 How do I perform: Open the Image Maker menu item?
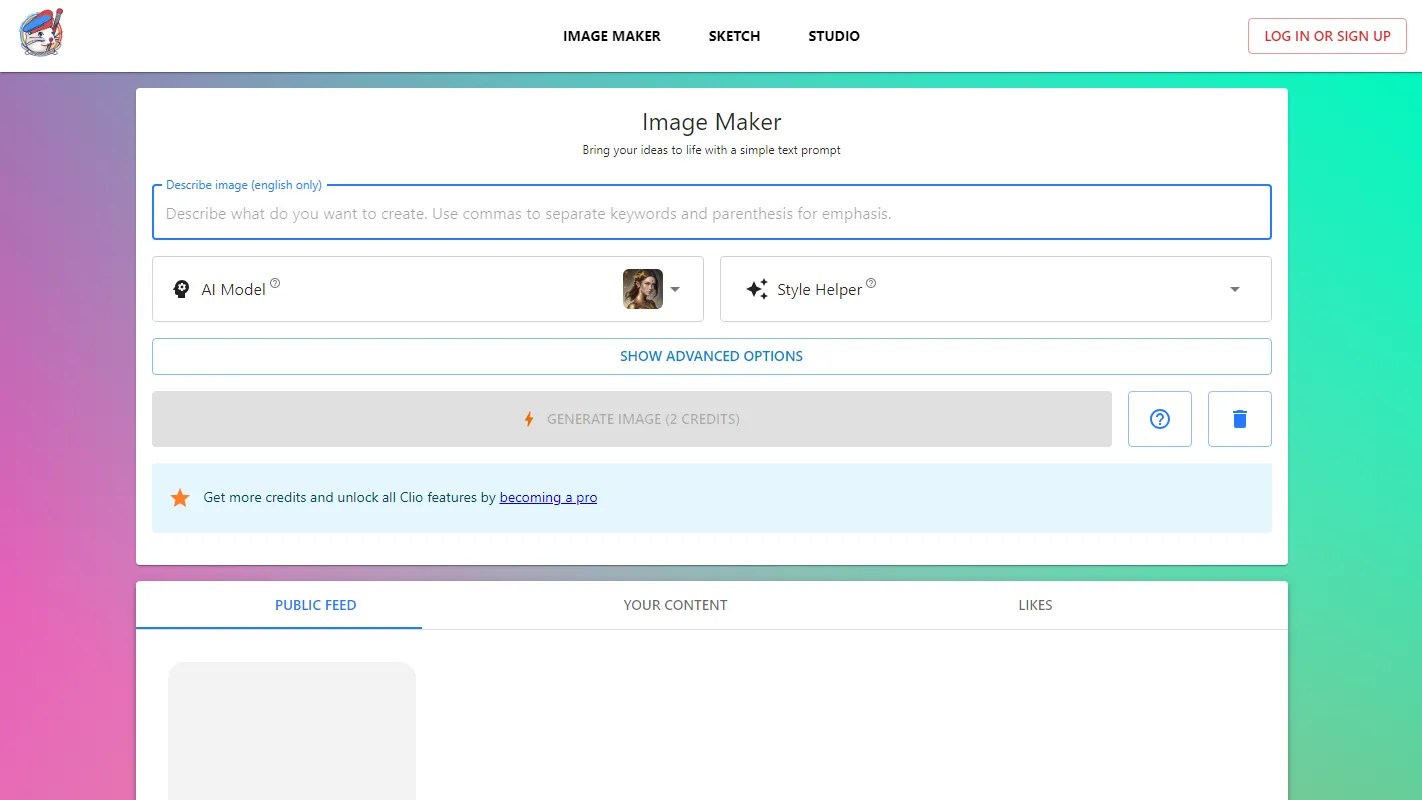point(612,36)
